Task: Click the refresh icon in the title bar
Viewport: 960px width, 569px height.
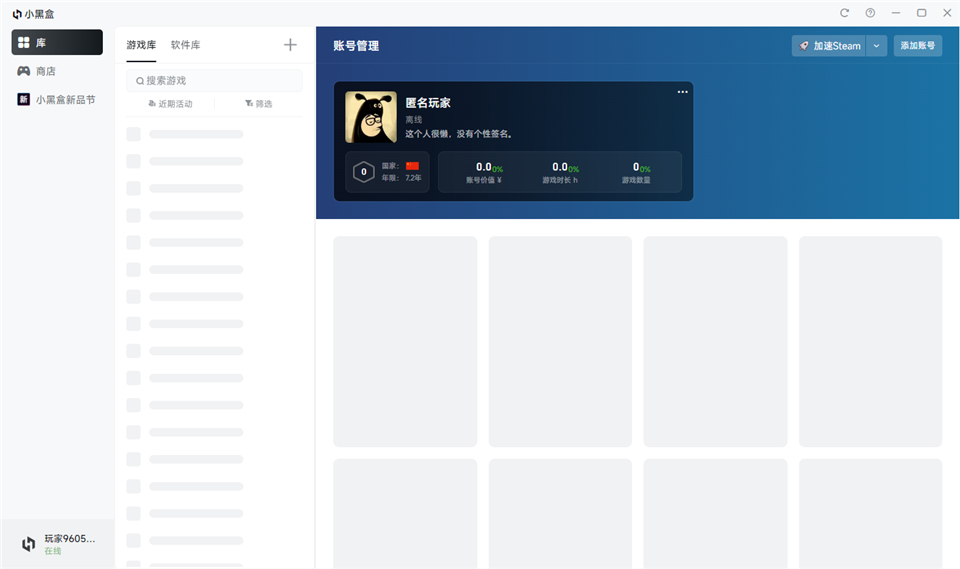Action: coord(844,13)
